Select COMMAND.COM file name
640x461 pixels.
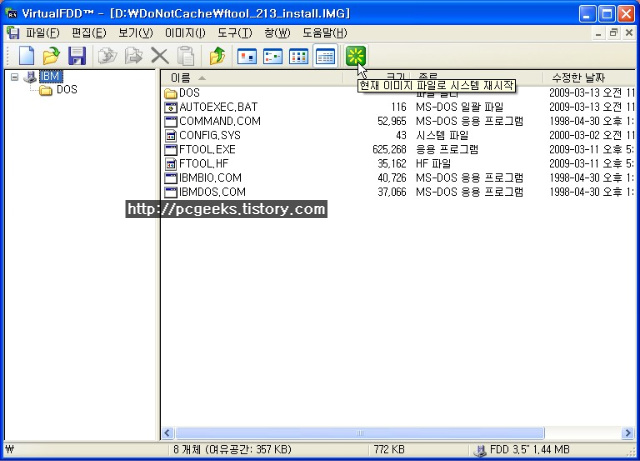(220, 121)
